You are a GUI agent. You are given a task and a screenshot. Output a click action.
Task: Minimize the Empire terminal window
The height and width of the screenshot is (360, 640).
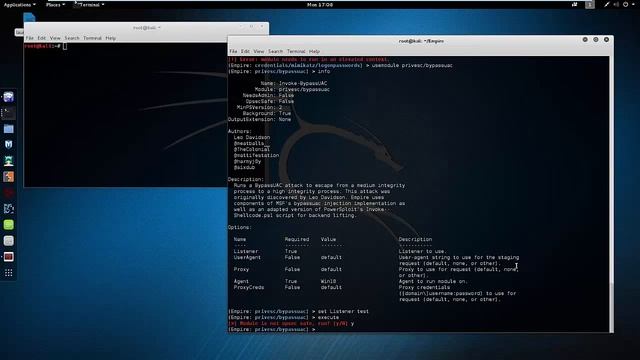(585, 40)
